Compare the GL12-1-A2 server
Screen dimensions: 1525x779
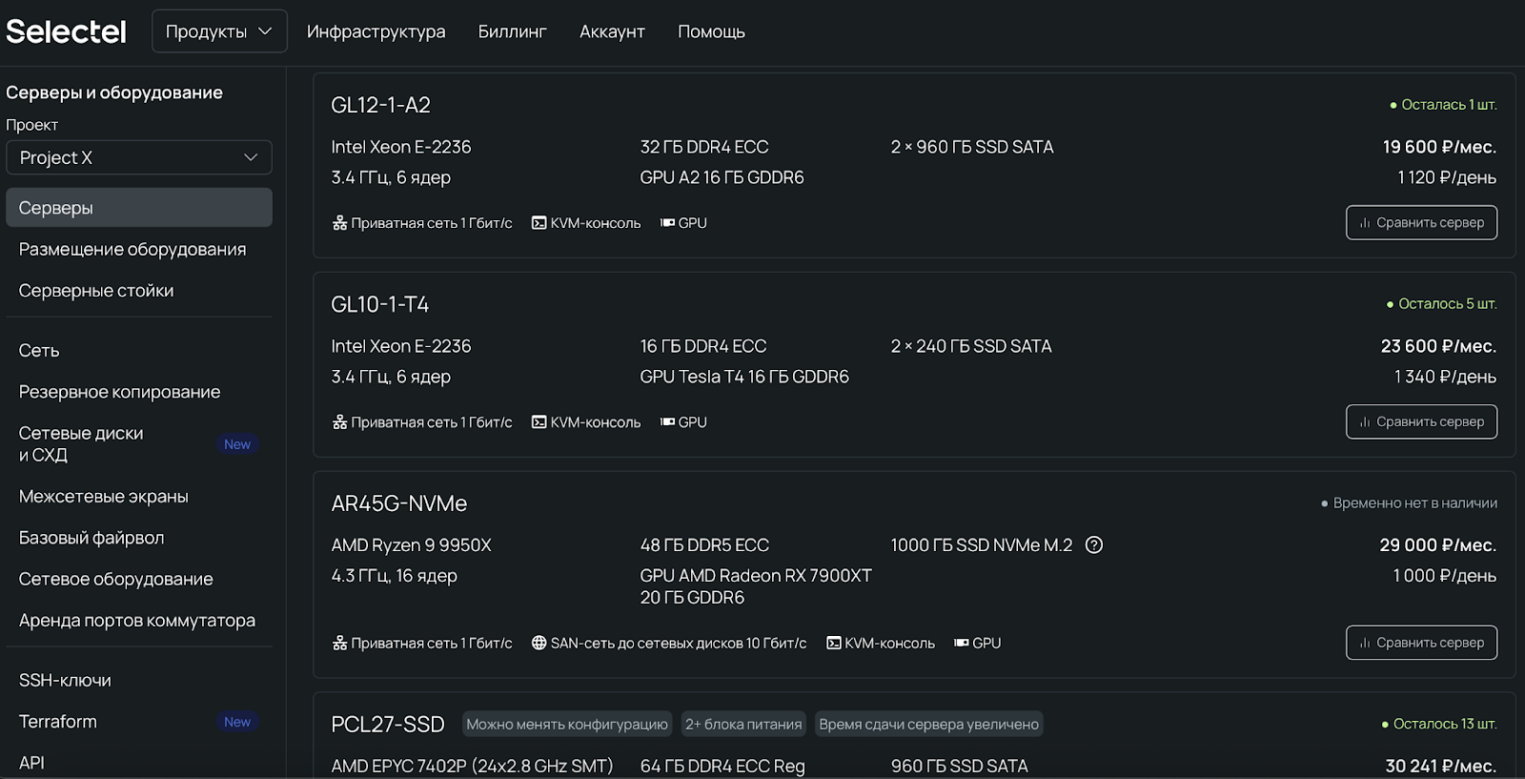[x=1420, y=223]
